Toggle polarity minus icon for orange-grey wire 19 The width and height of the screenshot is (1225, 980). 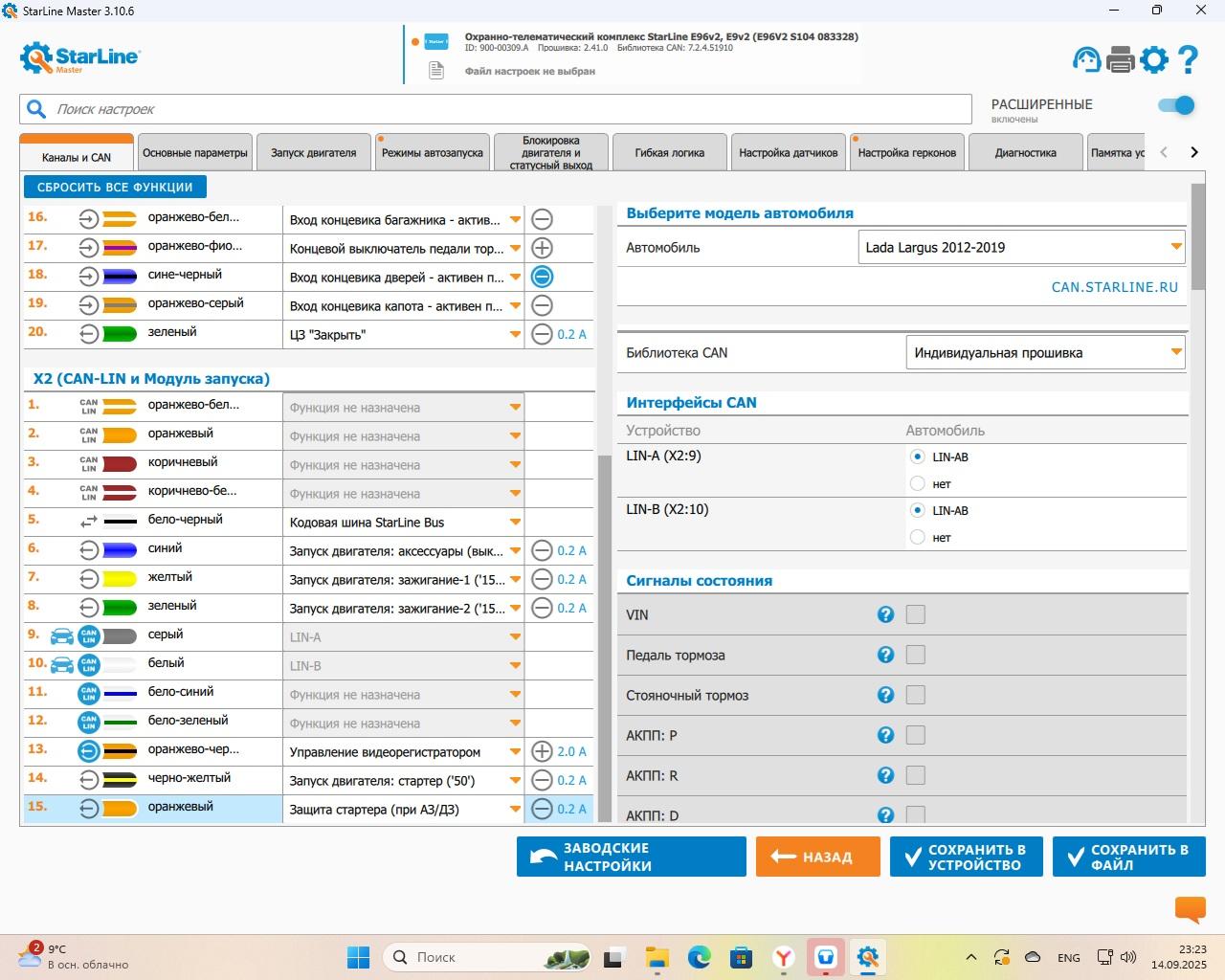542,305
